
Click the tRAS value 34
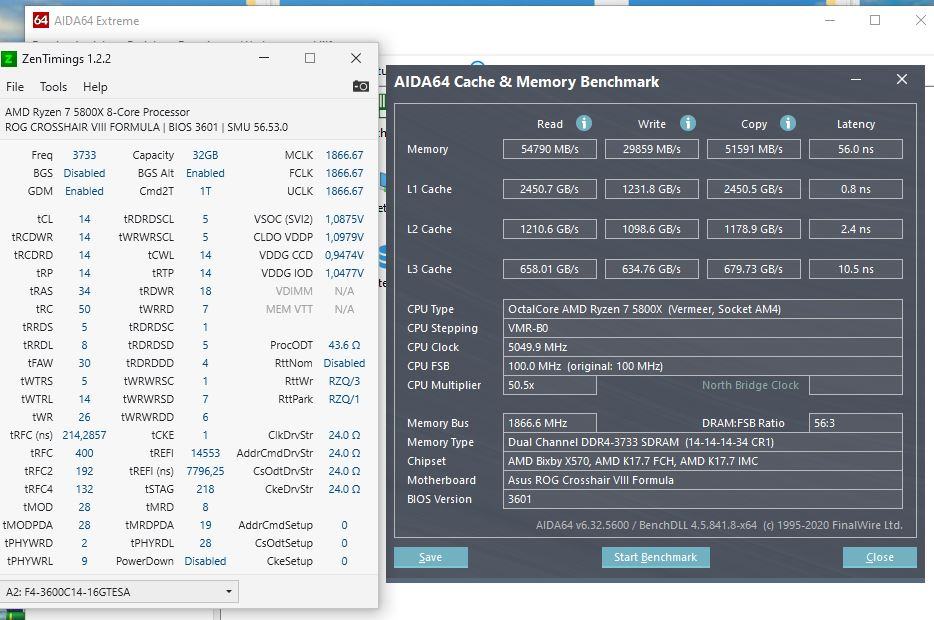pos(84,291)
